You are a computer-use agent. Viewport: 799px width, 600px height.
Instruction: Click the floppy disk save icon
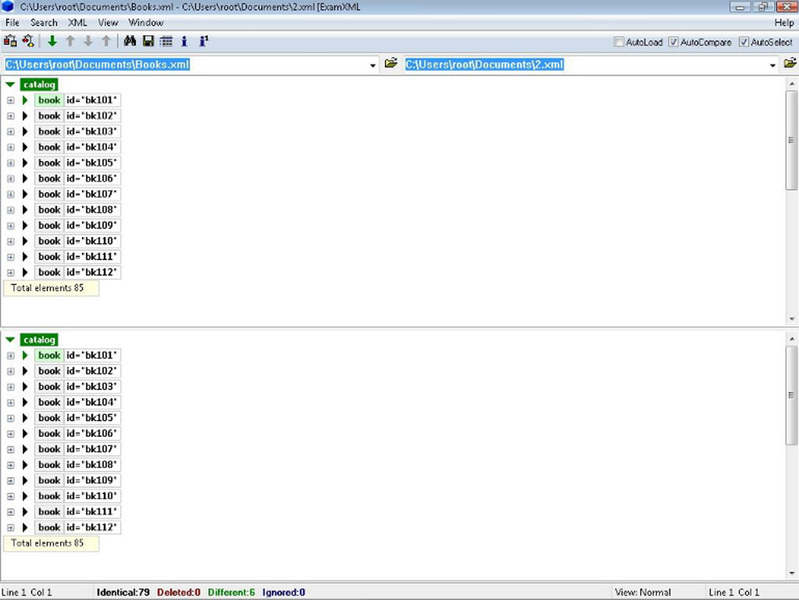(x=148, y=41)
